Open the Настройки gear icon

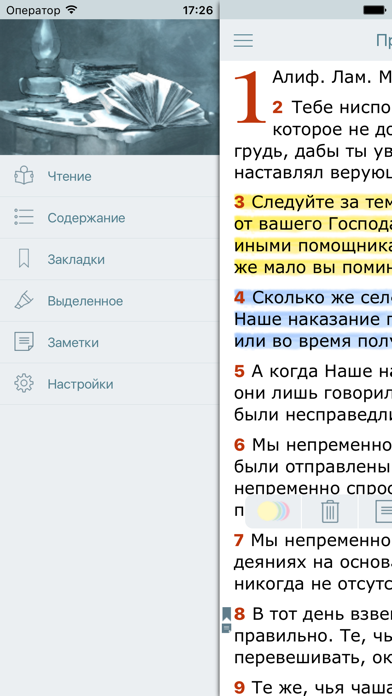[x=24, y=384]
